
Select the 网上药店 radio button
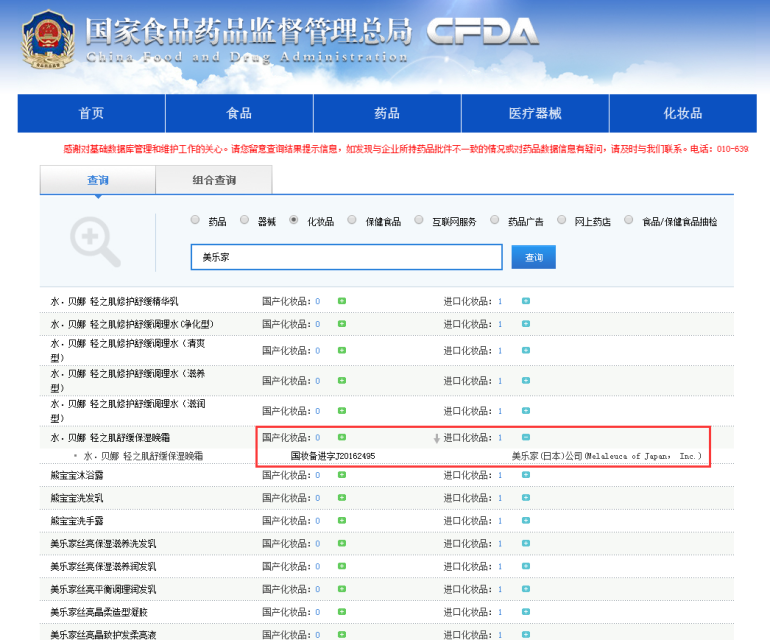(x=561, y=220)
